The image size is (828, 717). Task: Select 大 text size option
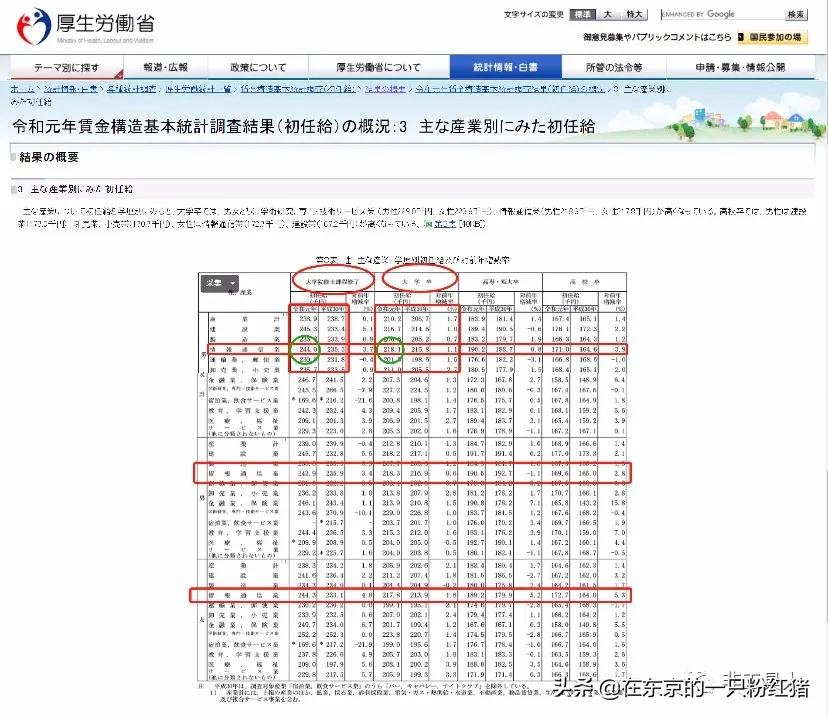pos(610,14)
